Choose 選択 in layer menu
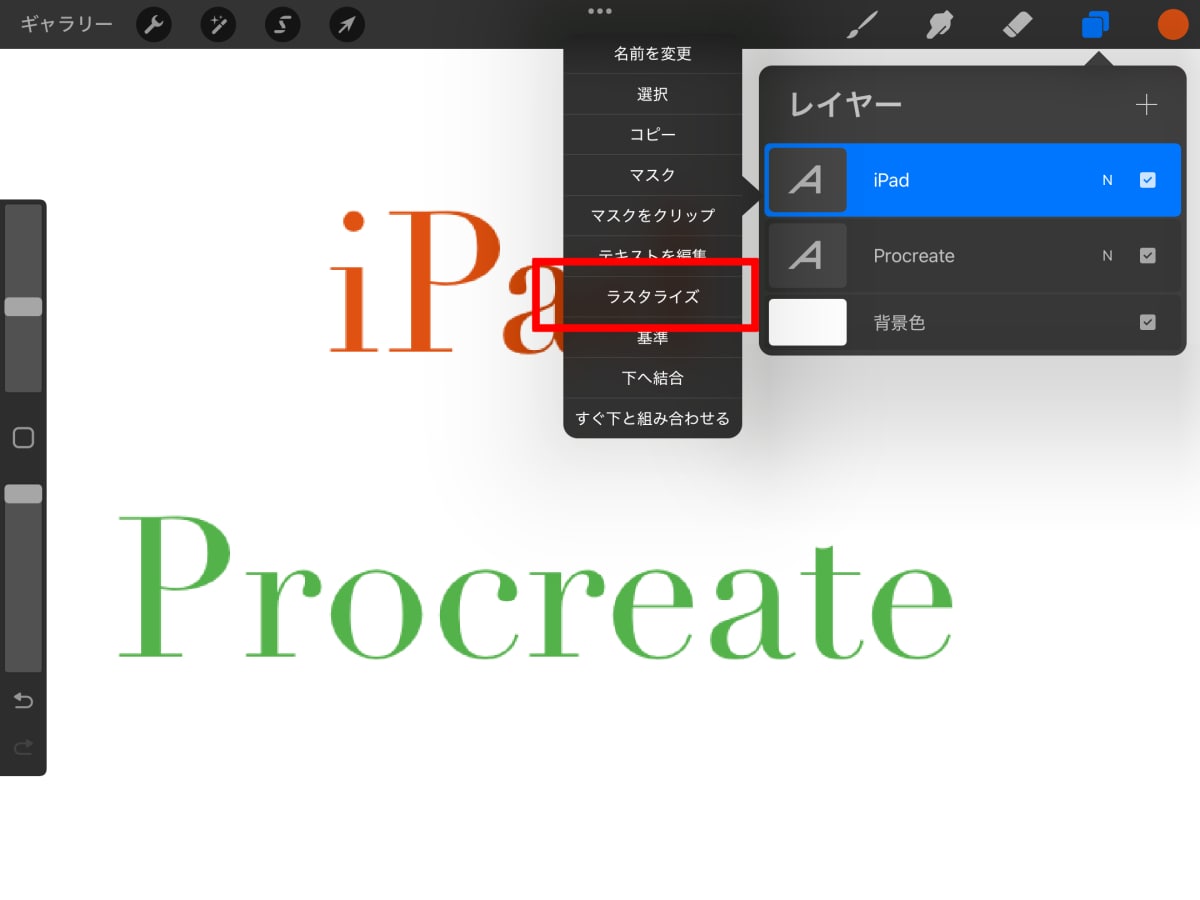The width and height of the screenshot is (1200, 900). click(x=653, y=94)
